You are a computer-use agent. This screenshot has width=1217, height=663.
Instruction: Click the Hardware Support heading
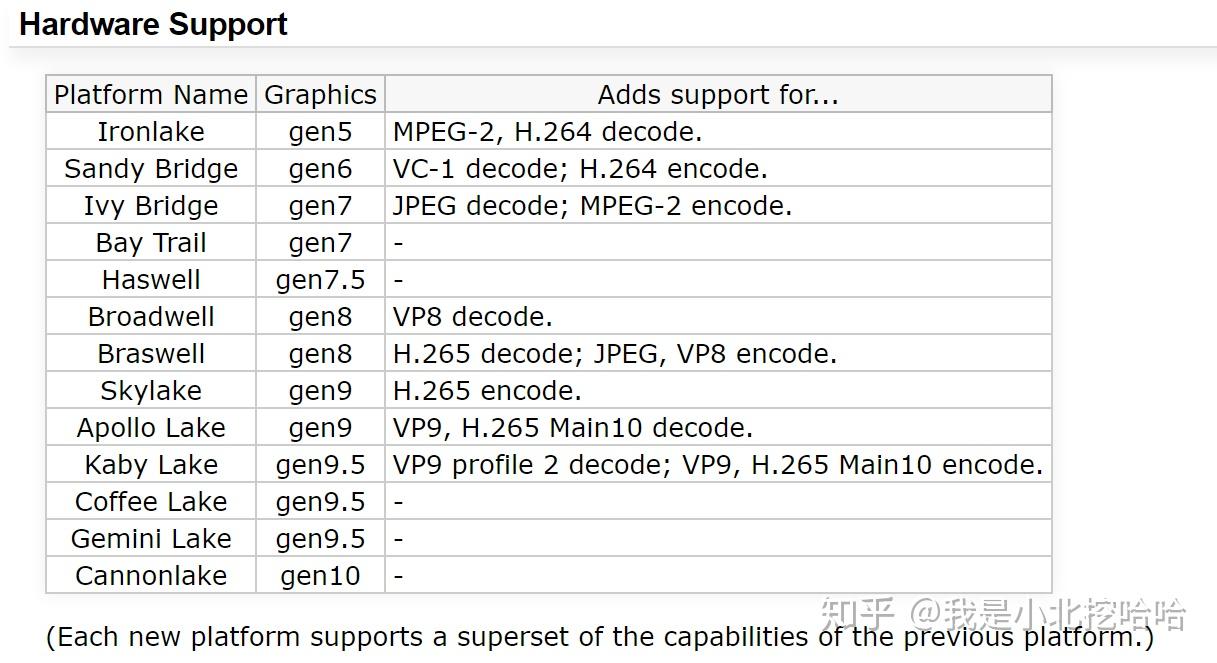(x=154, y=25)
